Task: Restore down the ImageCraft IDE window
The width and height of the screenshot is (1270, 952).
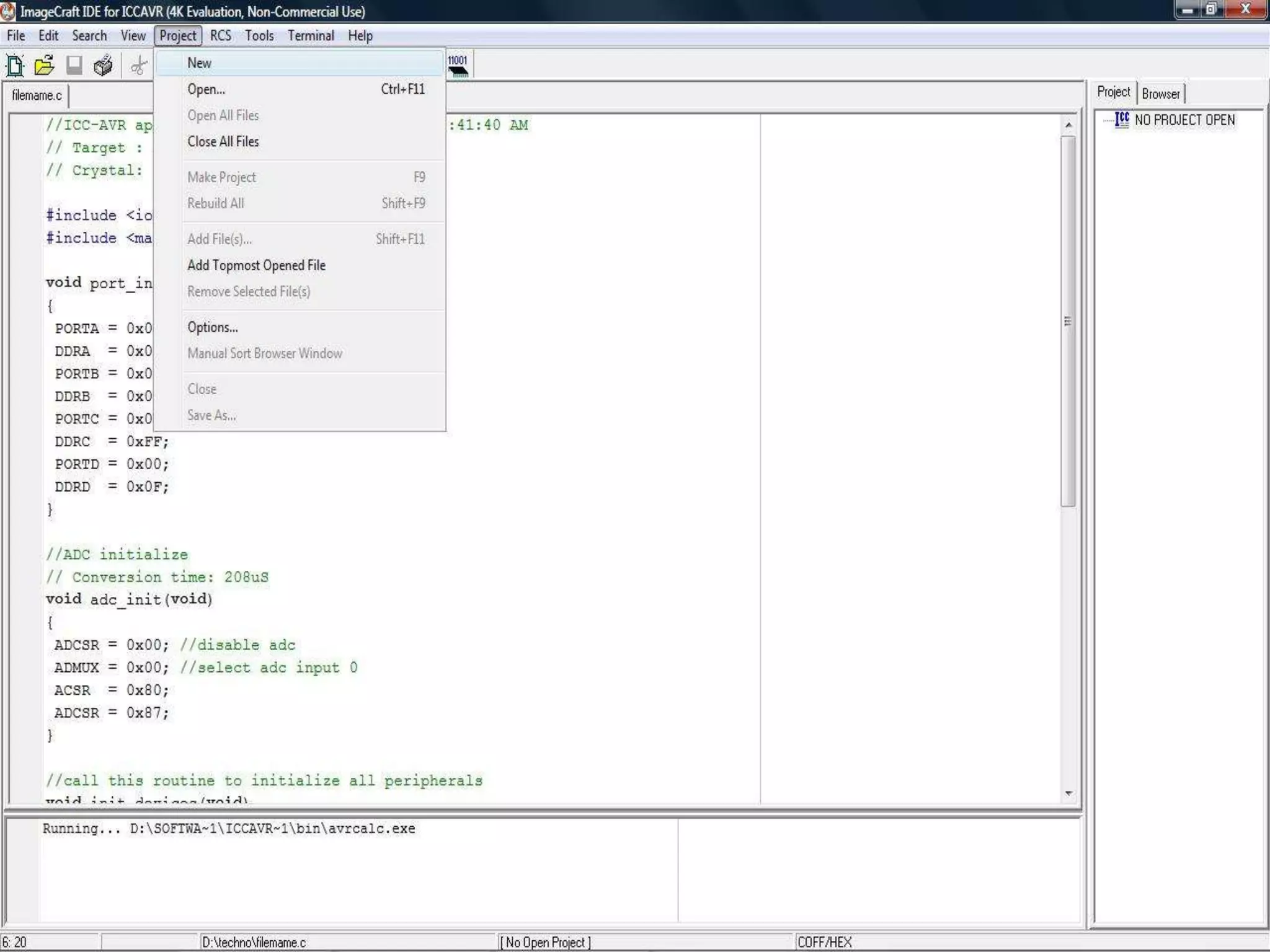Action: [x=1212, y=10]
